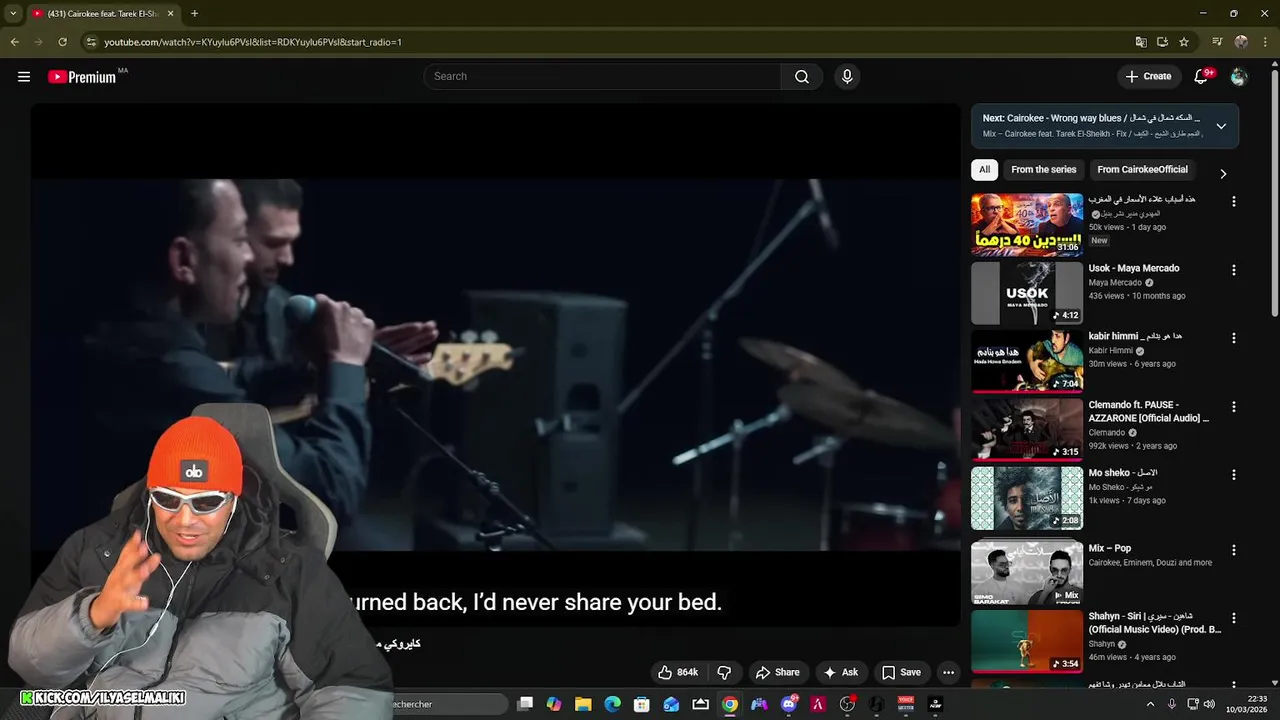Click into the YouTube search field
Image resolution: width=1280 pixels, height=720 pixels.
(604, 77)
